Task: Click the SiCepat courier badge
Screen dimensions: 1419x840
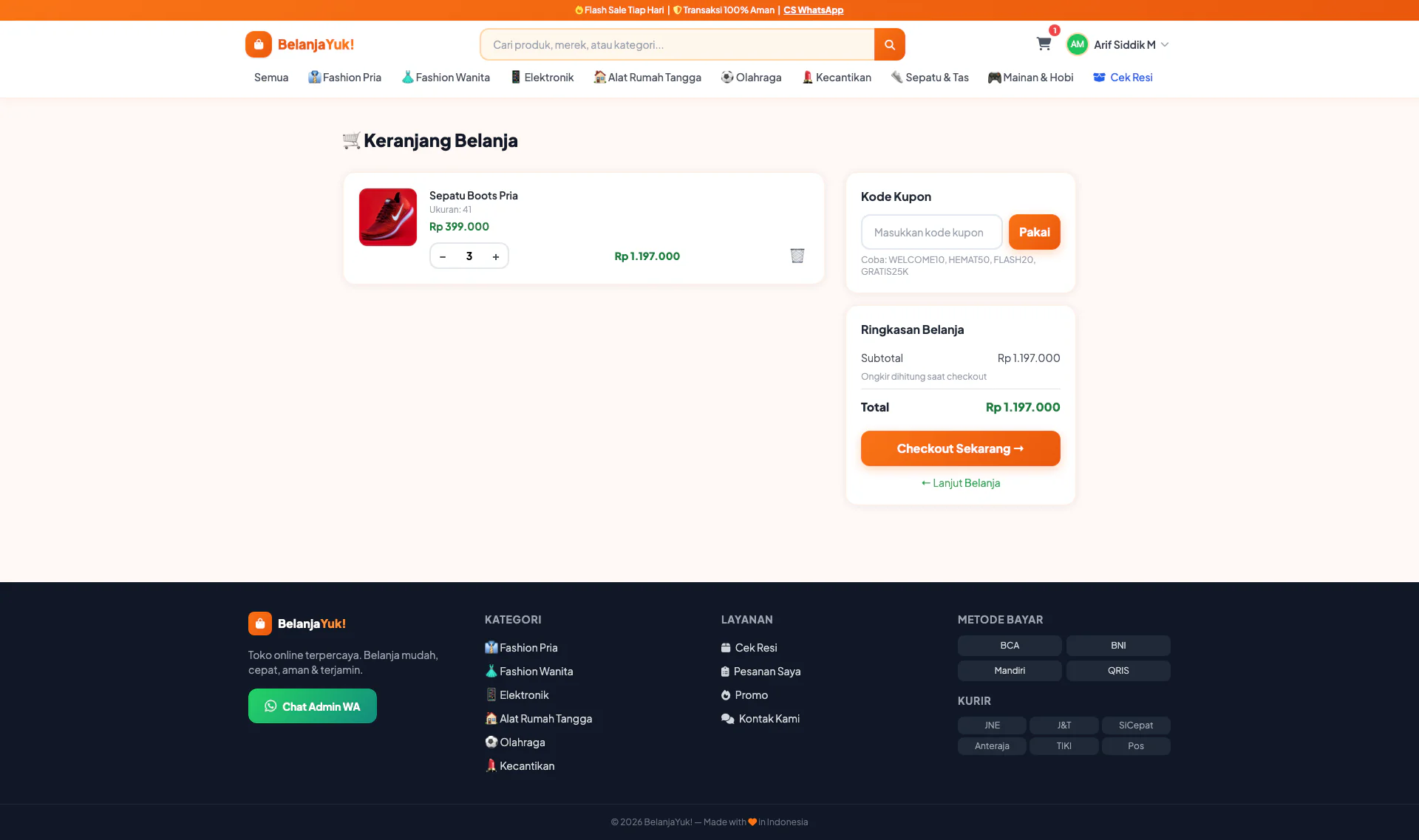Action: [x=1136, y=725]
